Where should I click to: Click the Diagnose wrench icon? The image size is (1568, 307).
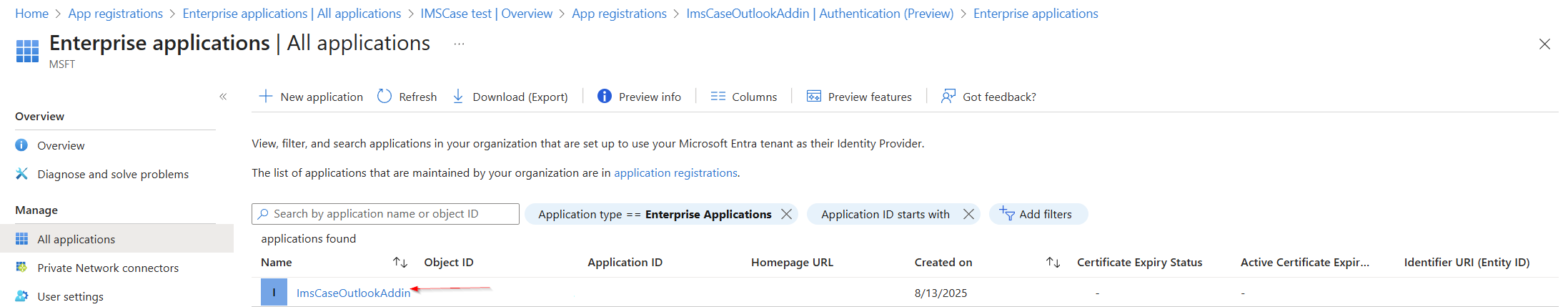[22, 174]
